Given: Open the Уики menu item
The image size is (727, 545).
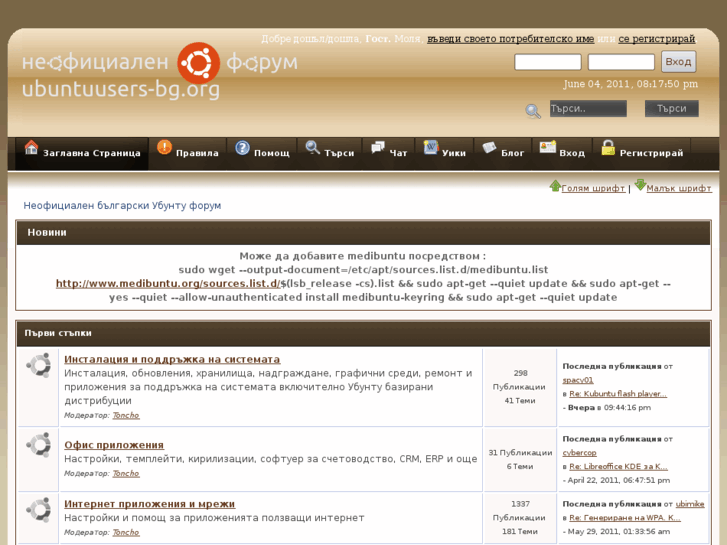Looking at the screenshot, I should tap(445, 153).
